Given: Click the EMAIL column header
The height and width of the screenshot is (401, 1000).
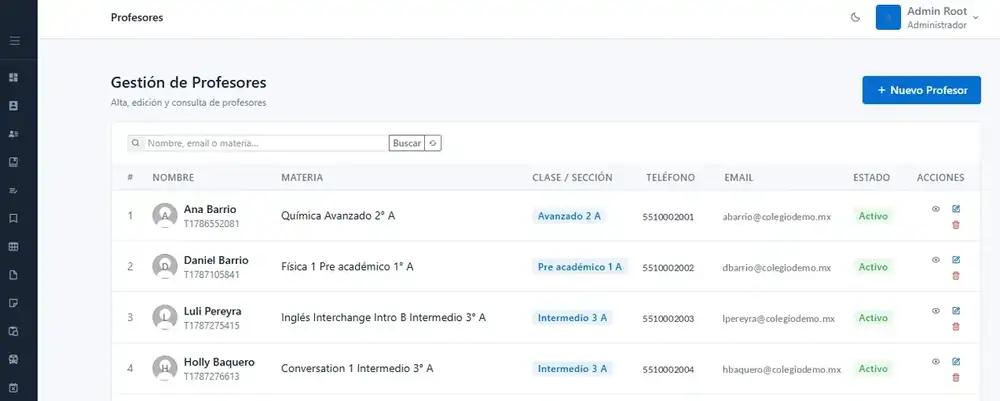Looking at the screenshot, I should click(739, 178).
